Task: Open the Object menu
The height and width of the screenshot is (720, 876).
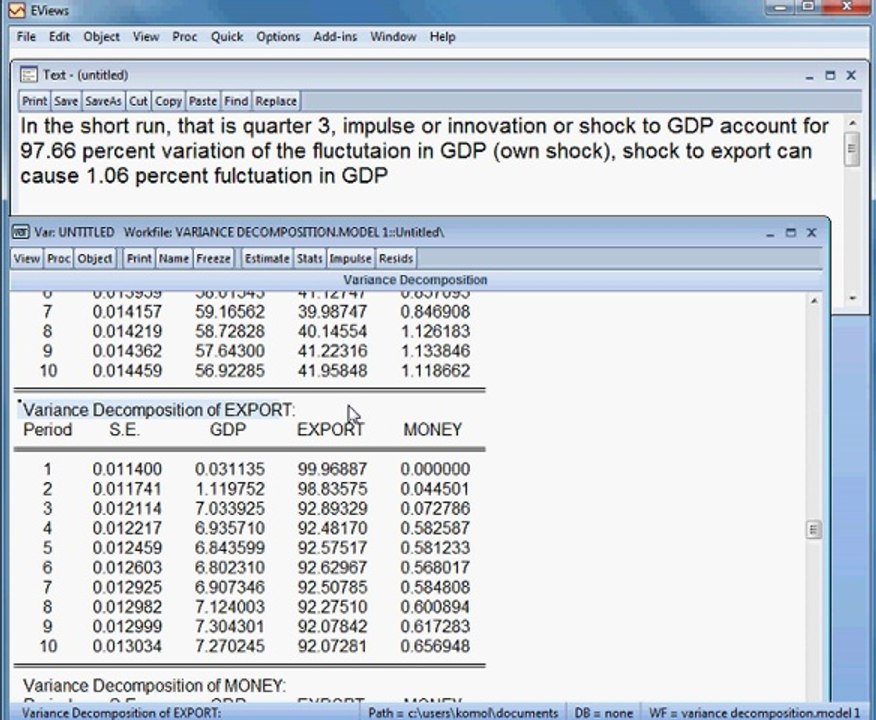Action: point(101,37)
